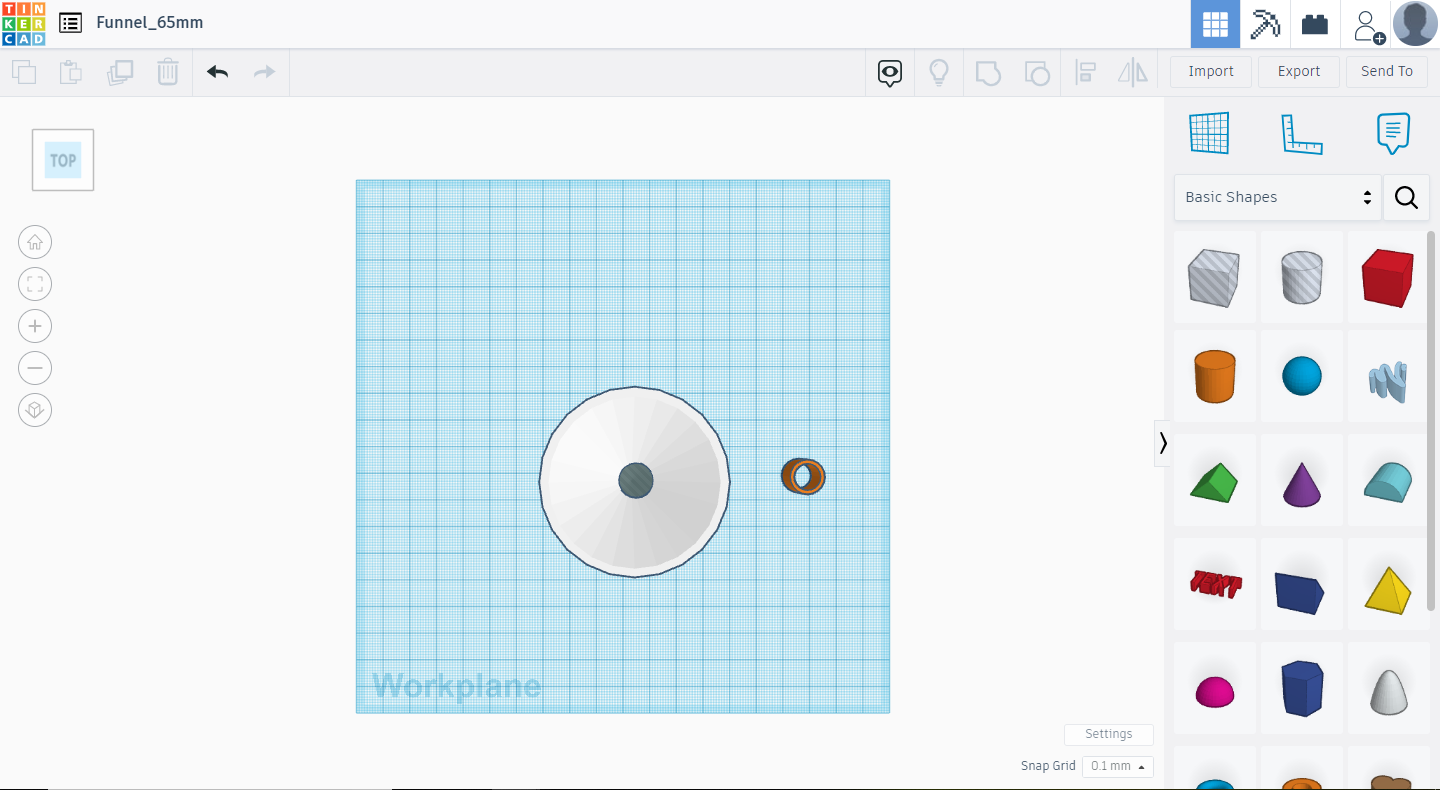
Task: Click the Ungroup shapes icon
Action: [1037, 72]
